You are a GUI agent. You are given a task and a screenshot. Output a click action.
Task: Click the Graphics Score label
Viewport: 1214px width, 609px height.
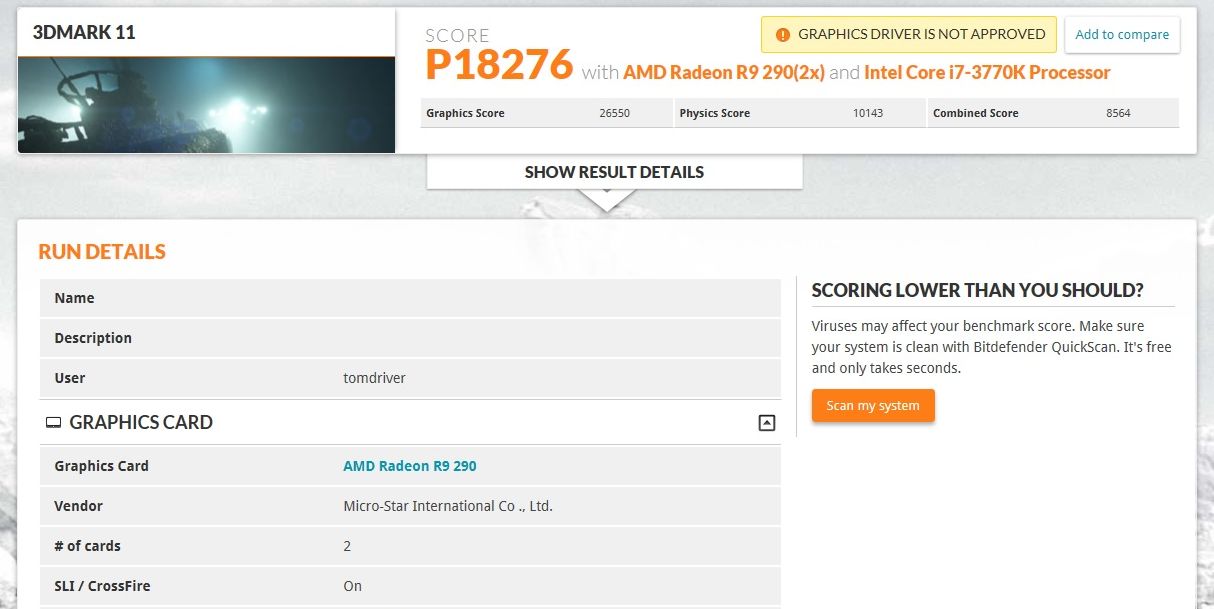coord(465,113)
